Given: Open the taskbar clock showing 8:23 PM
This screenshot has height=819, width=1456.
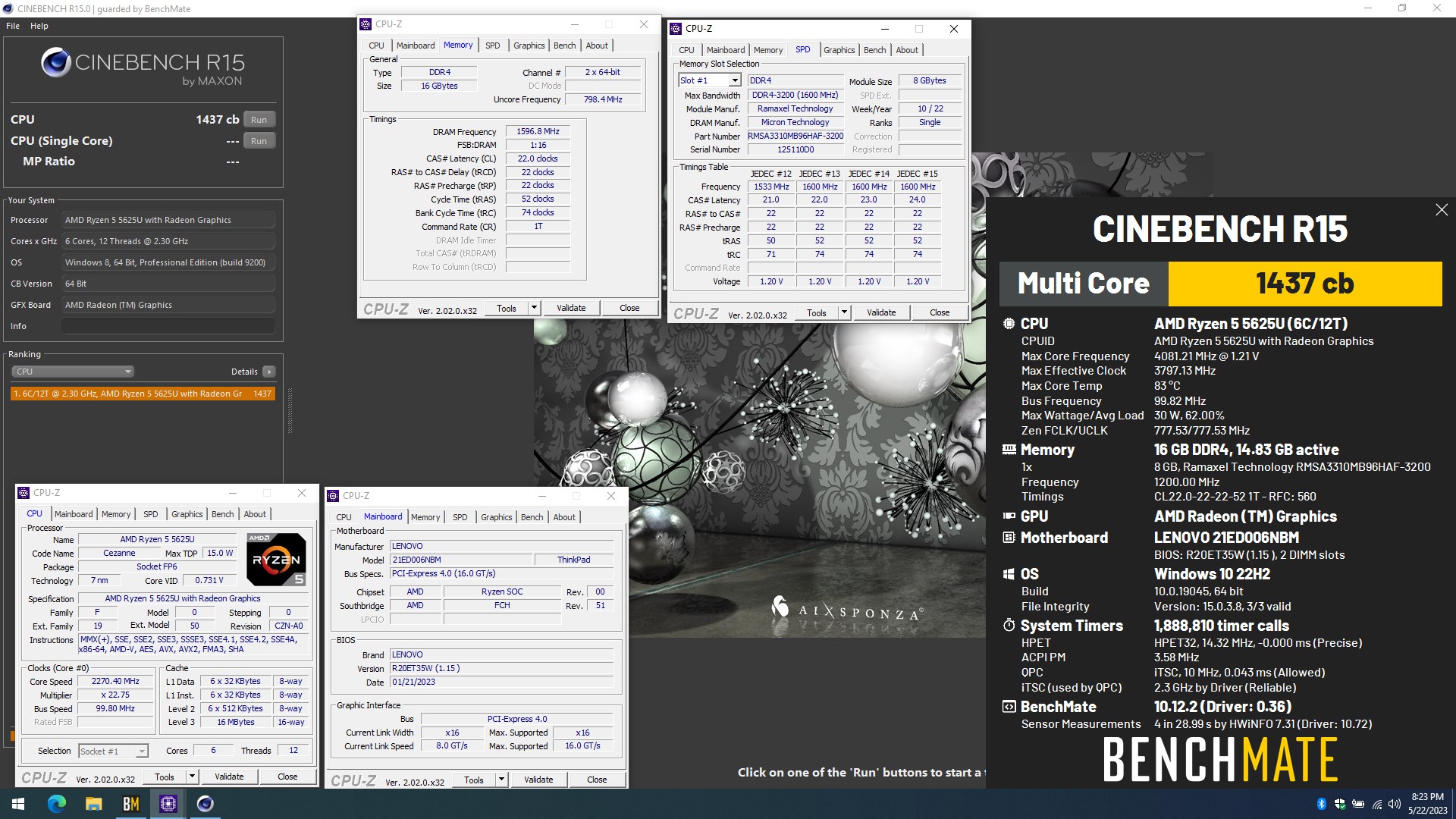Looking at the screenshot, I should click(1426, 804).
